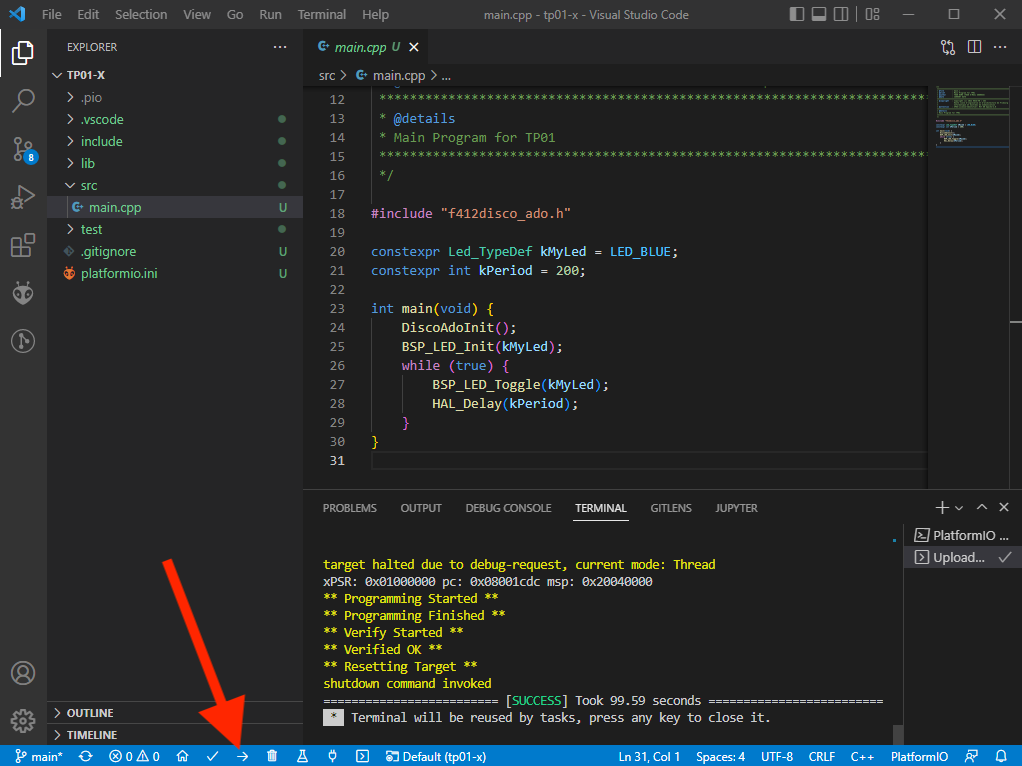
Task: Expand the include folder in Explorer
Action: [x=101, y=141]
